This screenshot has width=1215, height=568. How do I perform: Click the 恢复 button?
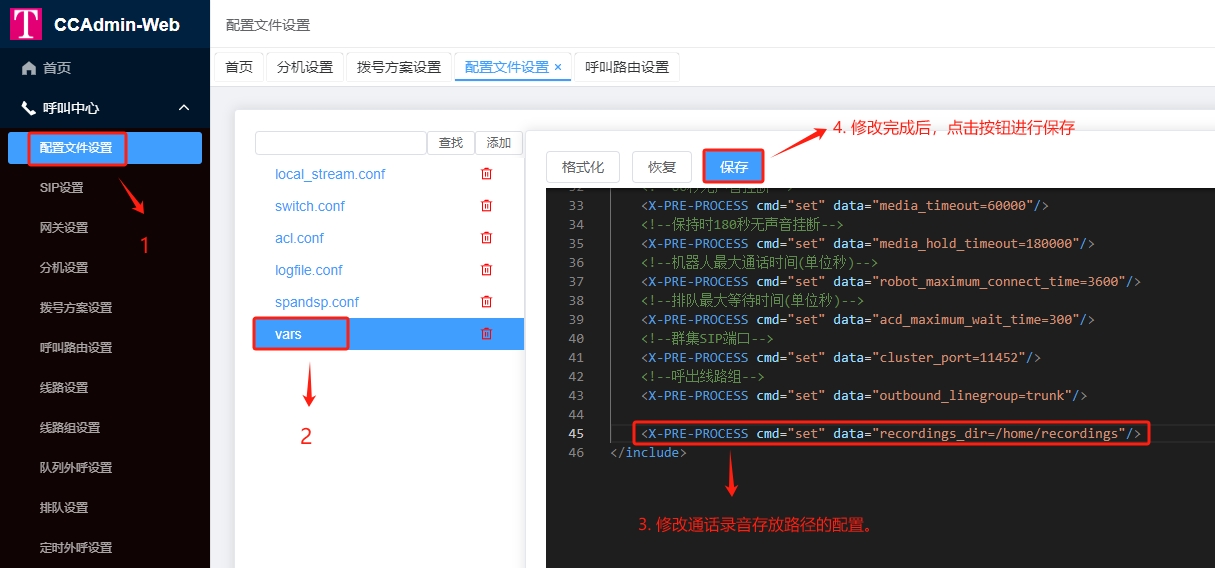pyautogui.click(x=662, y=167)
